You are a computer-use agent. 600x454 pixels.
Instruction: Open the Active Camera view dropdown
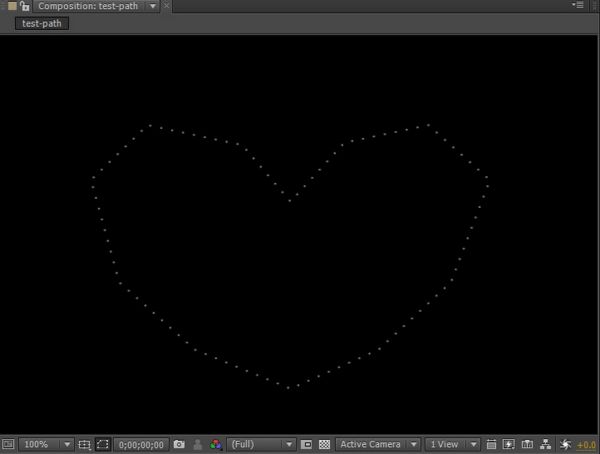(378, 444)
